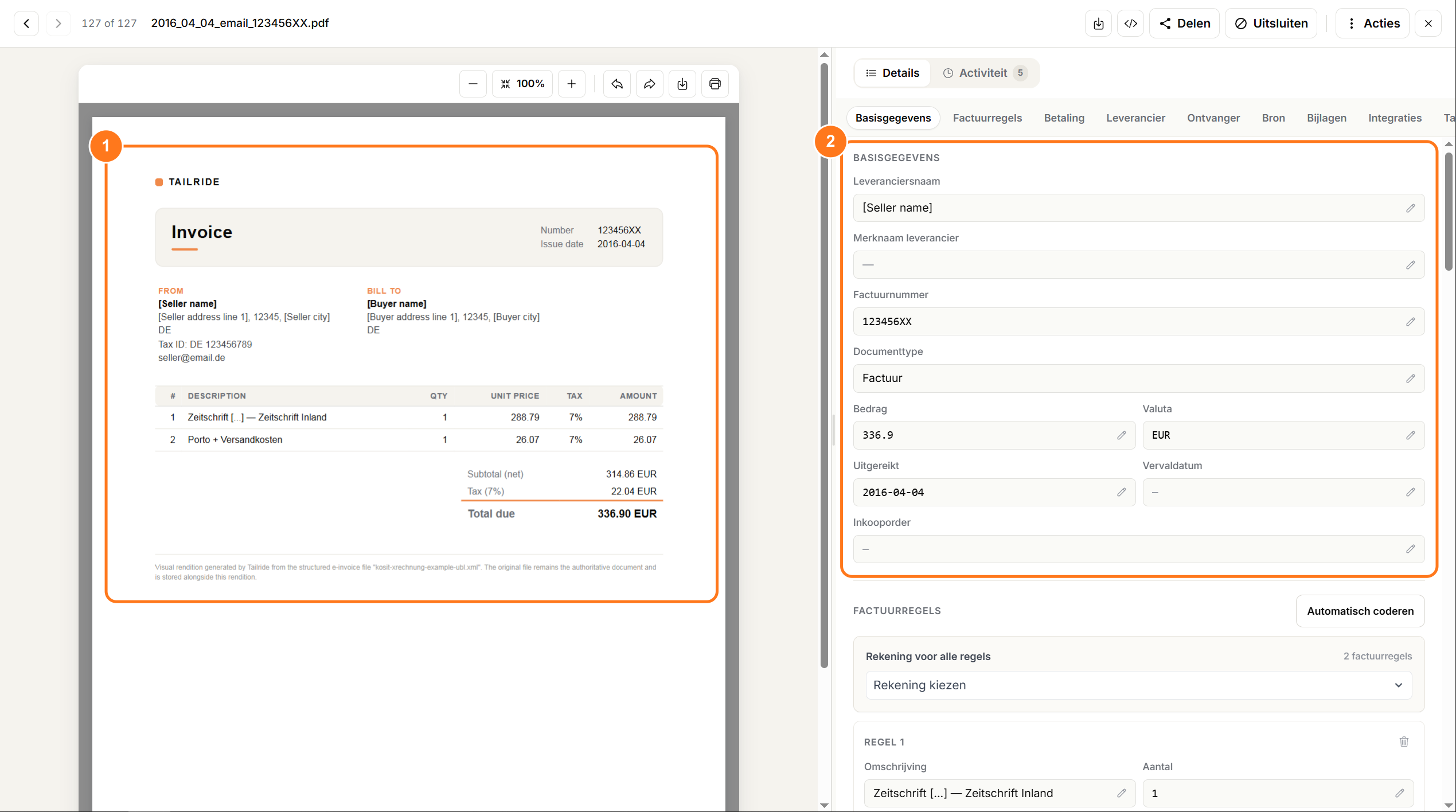Screen dimensions: 1456x812
Task: Rotate document counterclockwise using left arrow icon
Action: click(616, 84)
